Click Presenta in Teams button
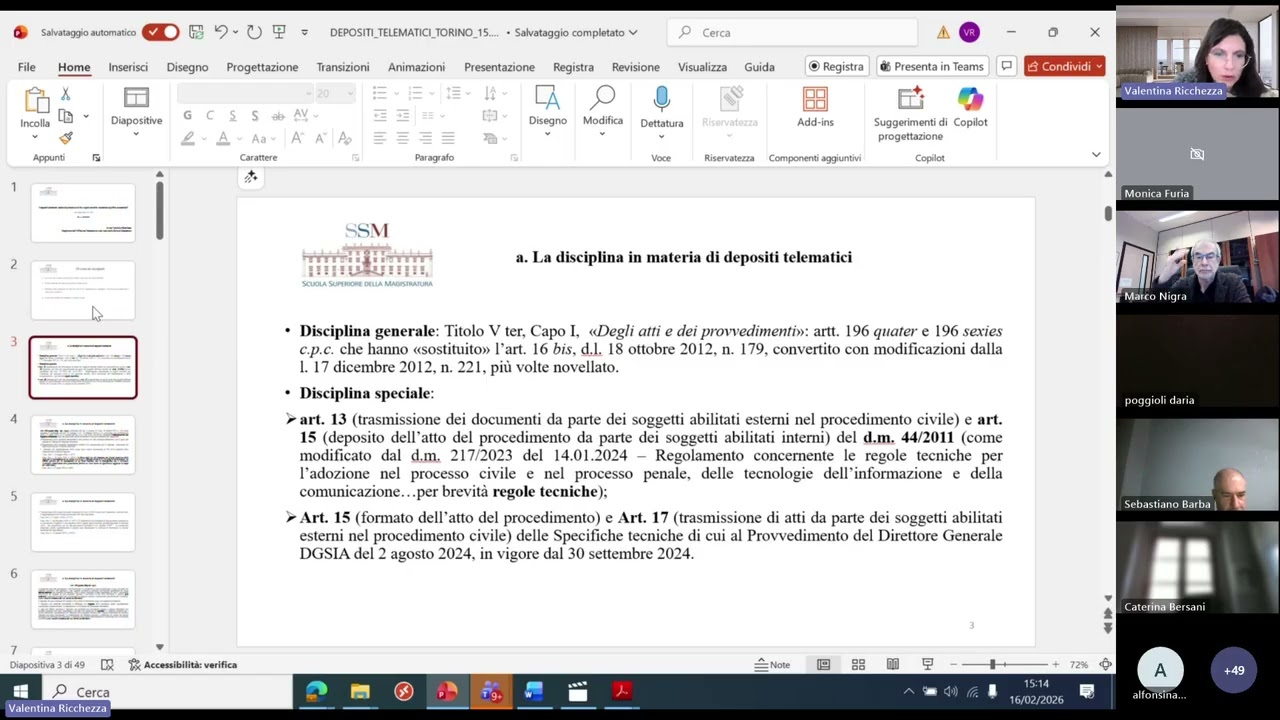 pos(932,66)
